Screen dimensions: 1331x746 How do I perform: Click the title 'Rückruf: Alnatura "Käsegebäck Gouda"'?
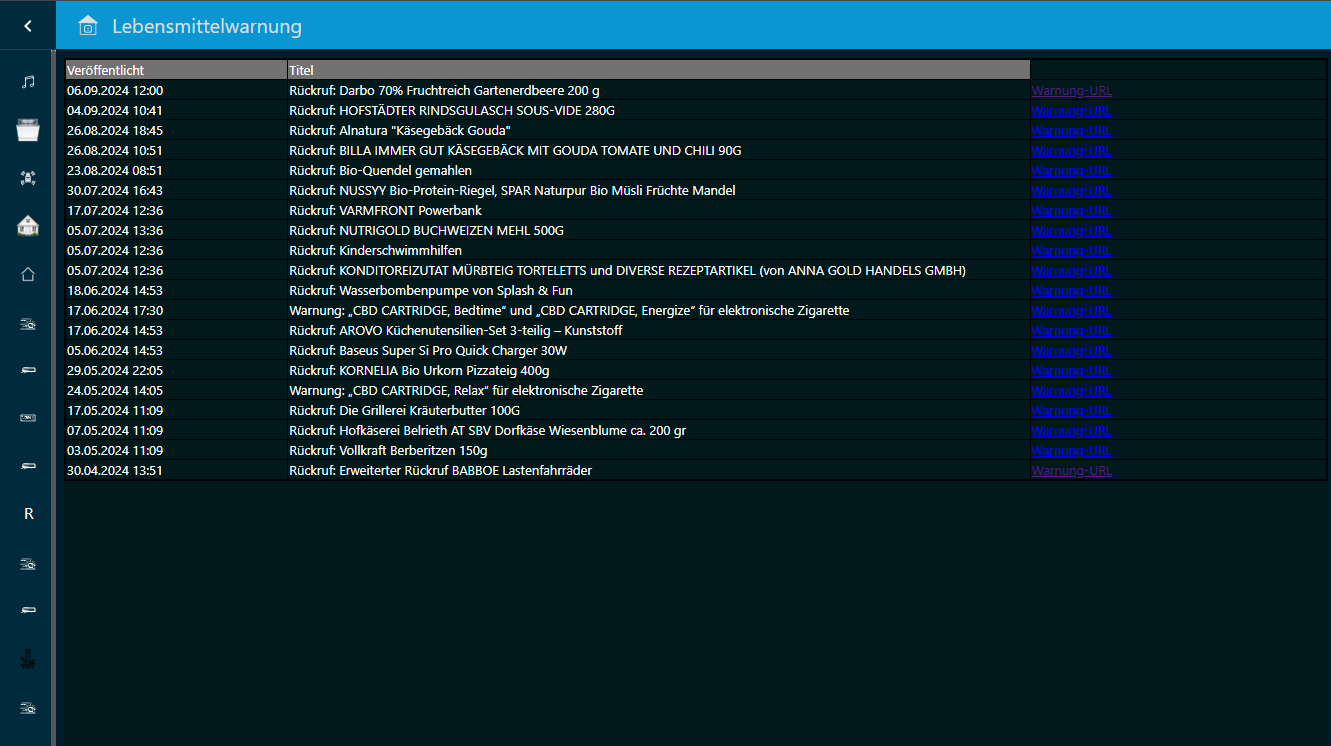pos(400,130)
